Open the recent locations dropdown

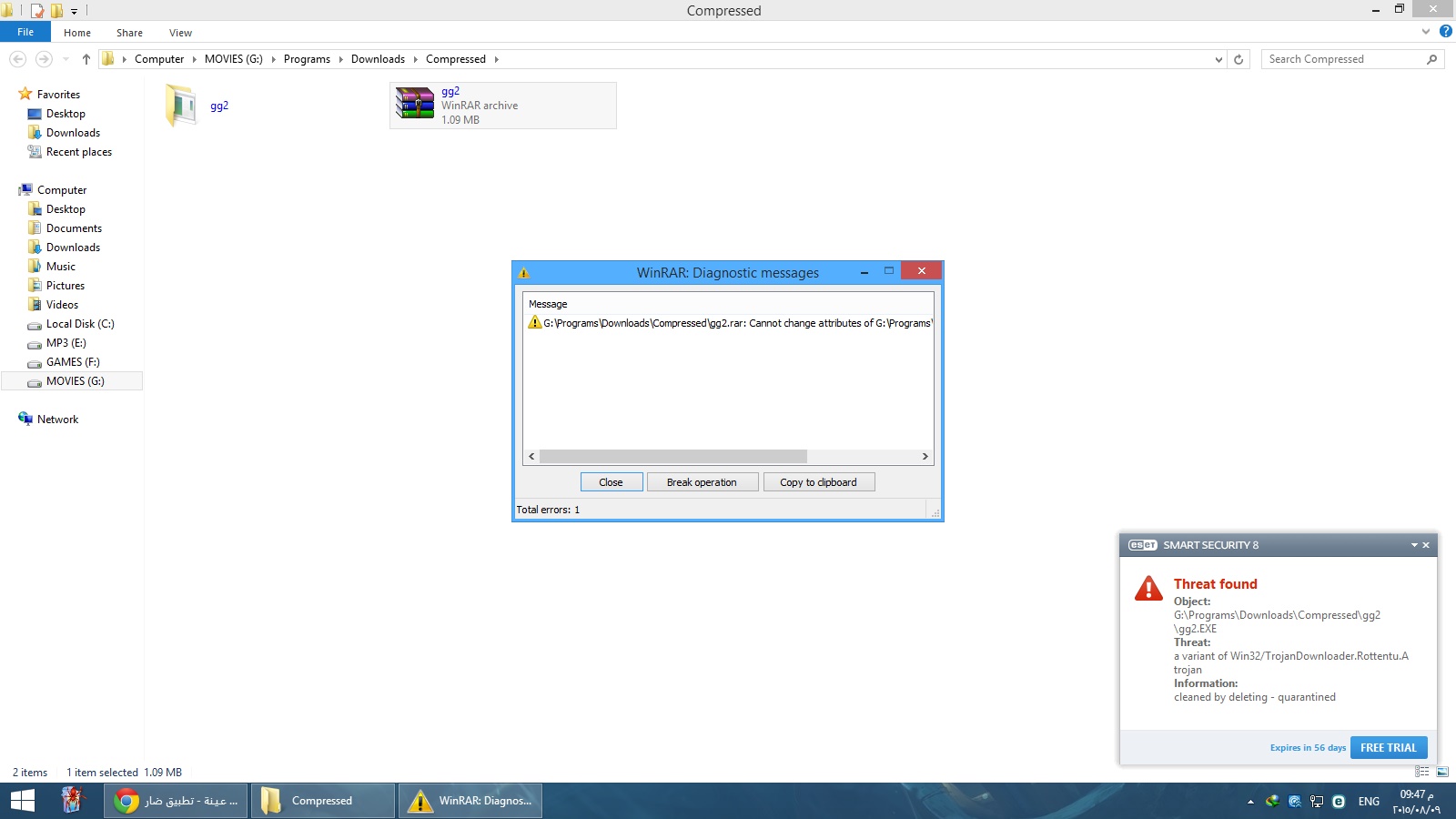pos(66,59)
